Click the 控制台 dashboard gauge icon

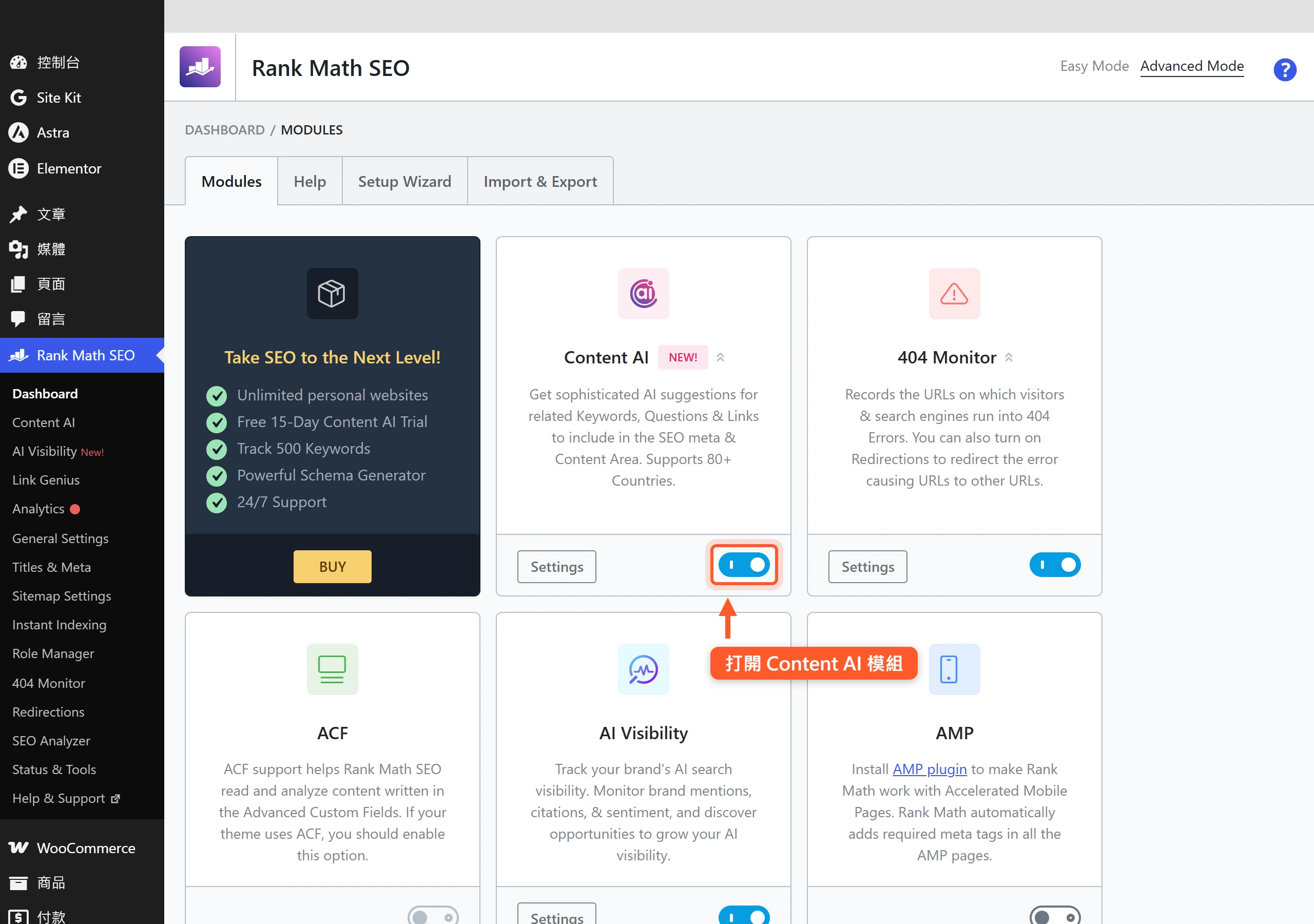pyautogui.click(x=18, y=62)
